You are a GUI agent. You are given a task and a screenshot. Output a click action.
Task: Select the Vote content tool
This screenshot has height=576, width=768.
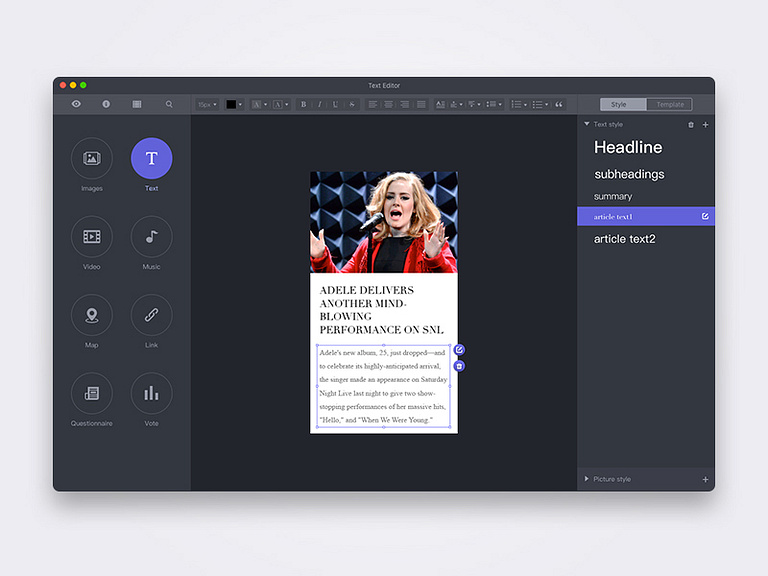151,393
